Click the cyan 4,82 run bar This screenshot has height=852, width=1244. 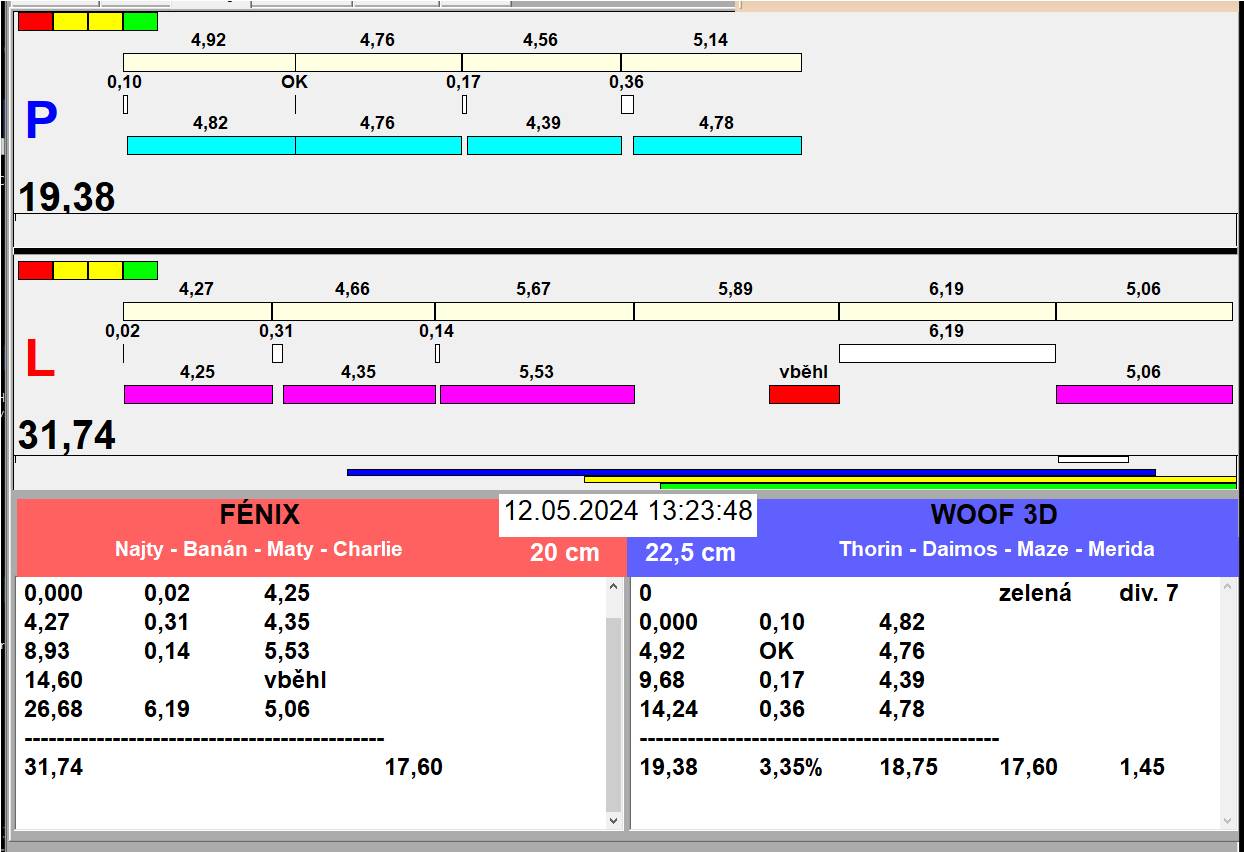210,146
